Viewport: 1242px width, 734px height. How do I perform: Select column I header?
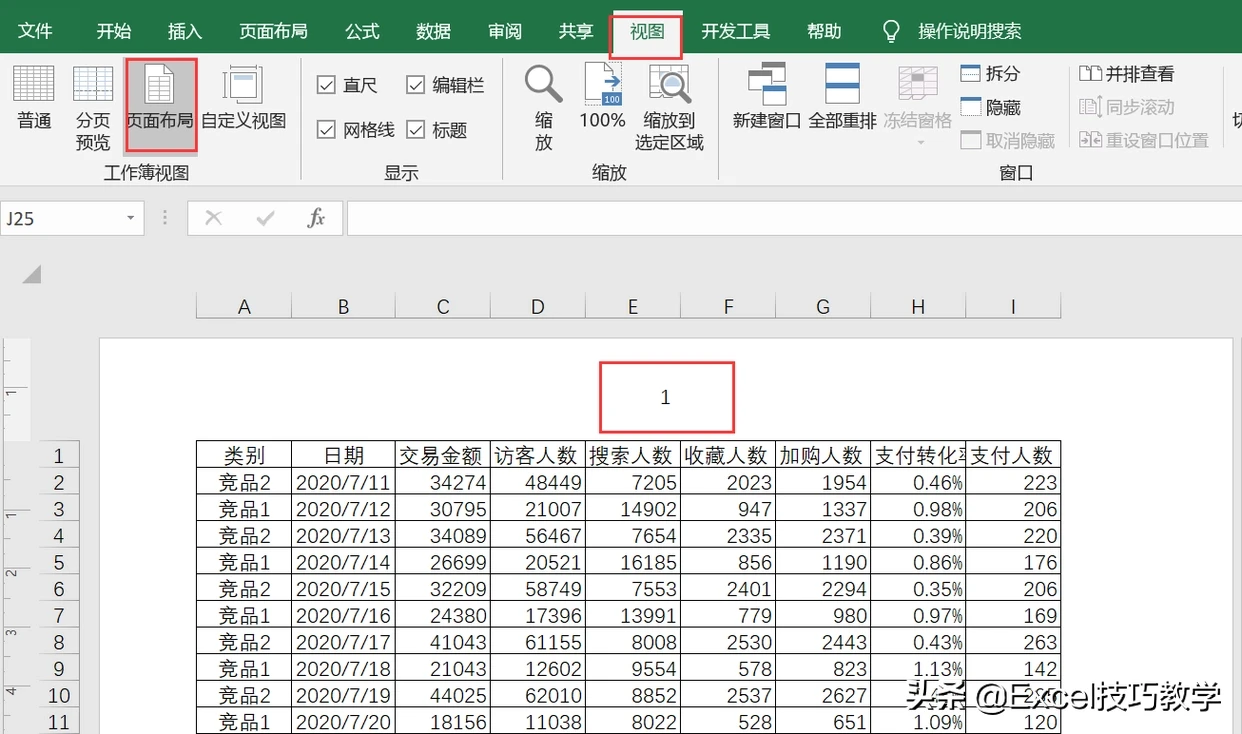1013,306
